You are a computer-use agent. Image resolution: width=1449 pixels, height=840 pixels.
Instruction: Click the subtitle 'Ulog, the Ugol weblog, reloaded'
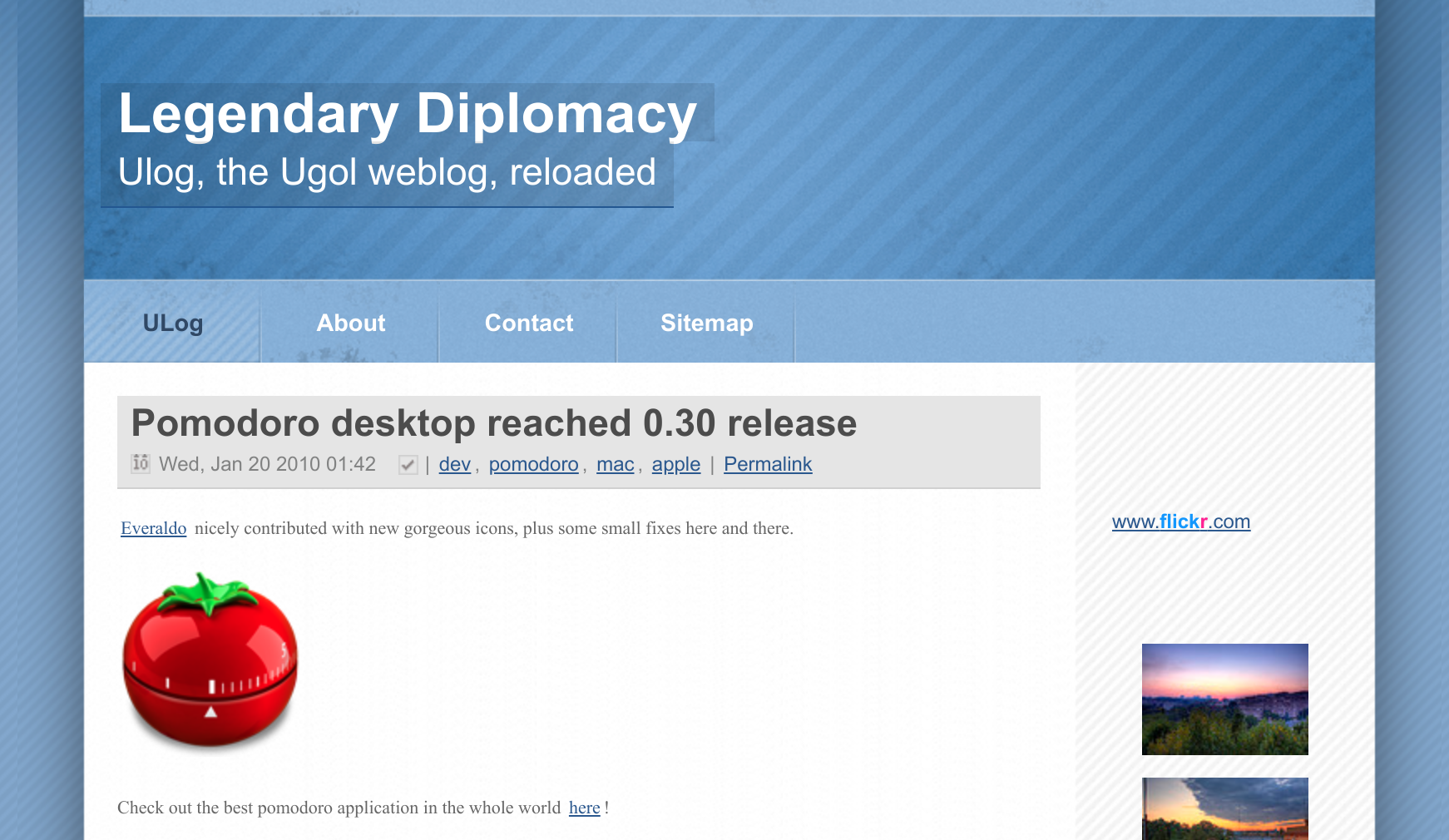[388, 172]
